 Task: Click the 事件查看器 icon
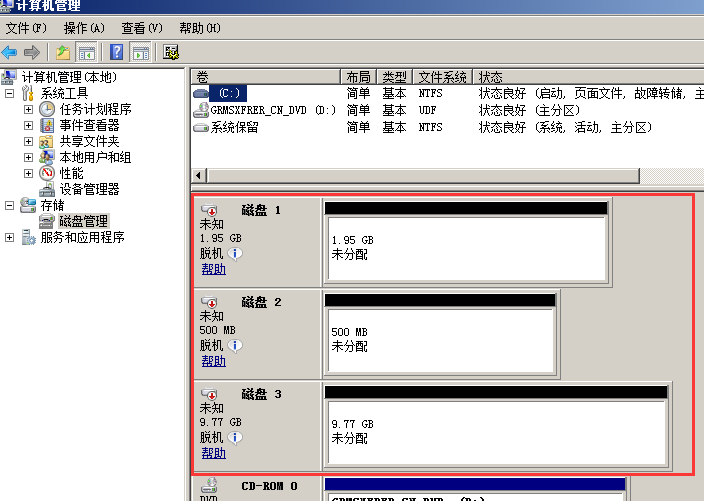[47, 125]
